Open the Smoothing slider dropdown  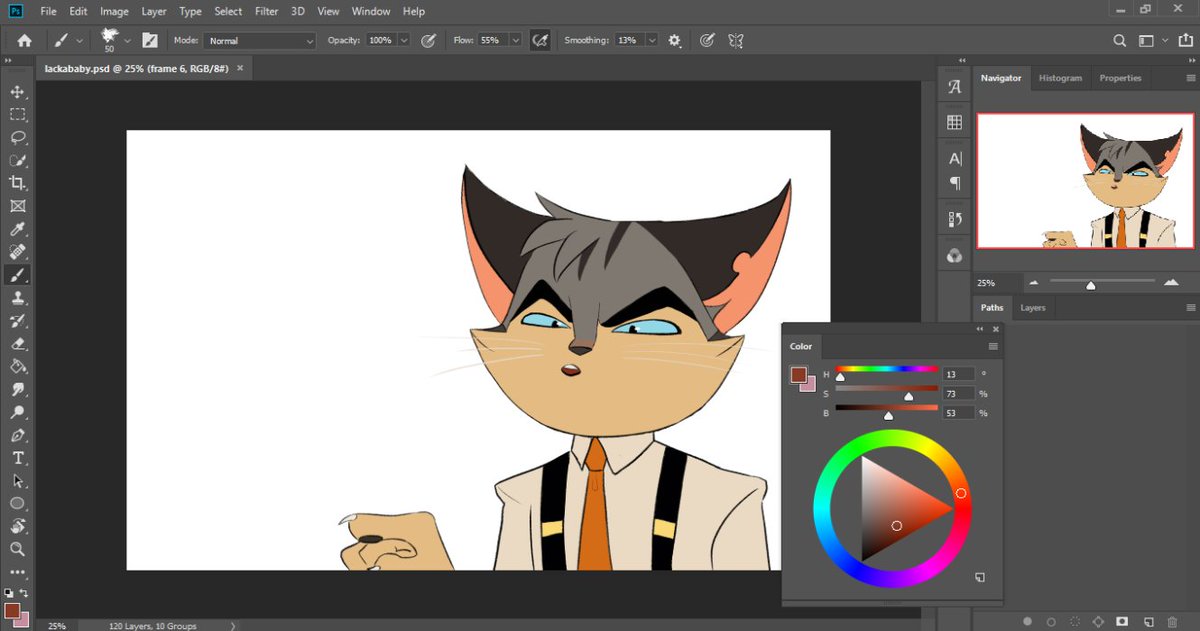(652, 41)
